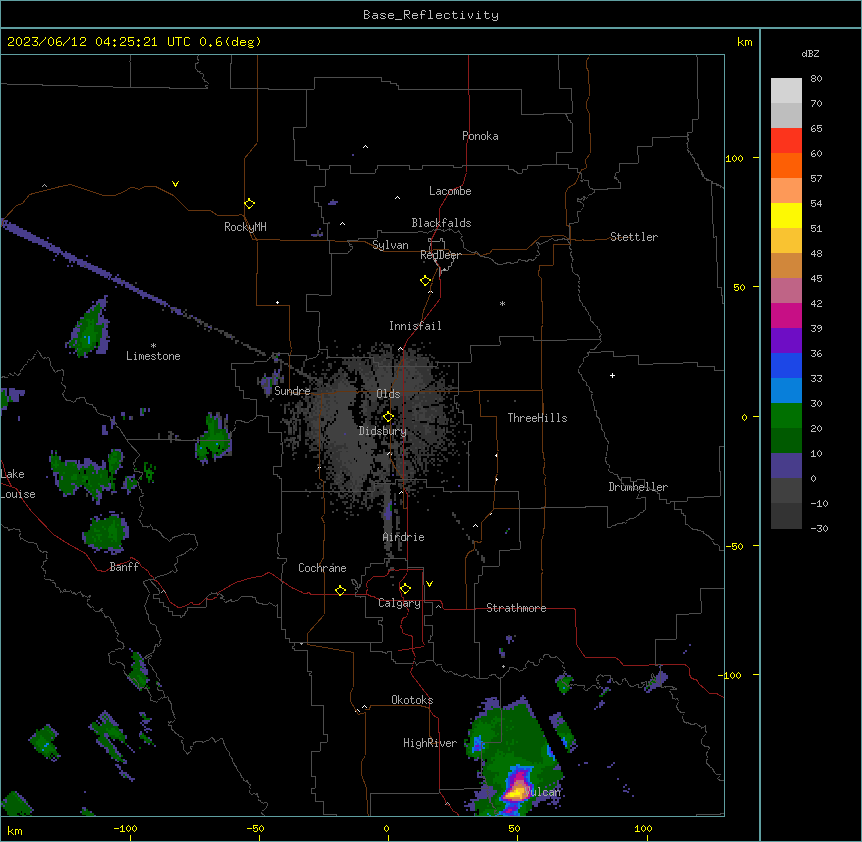Click the green 30 dBZ legend swatch
This screenshot has height=842, width=862.
click(x=786, y=416)
